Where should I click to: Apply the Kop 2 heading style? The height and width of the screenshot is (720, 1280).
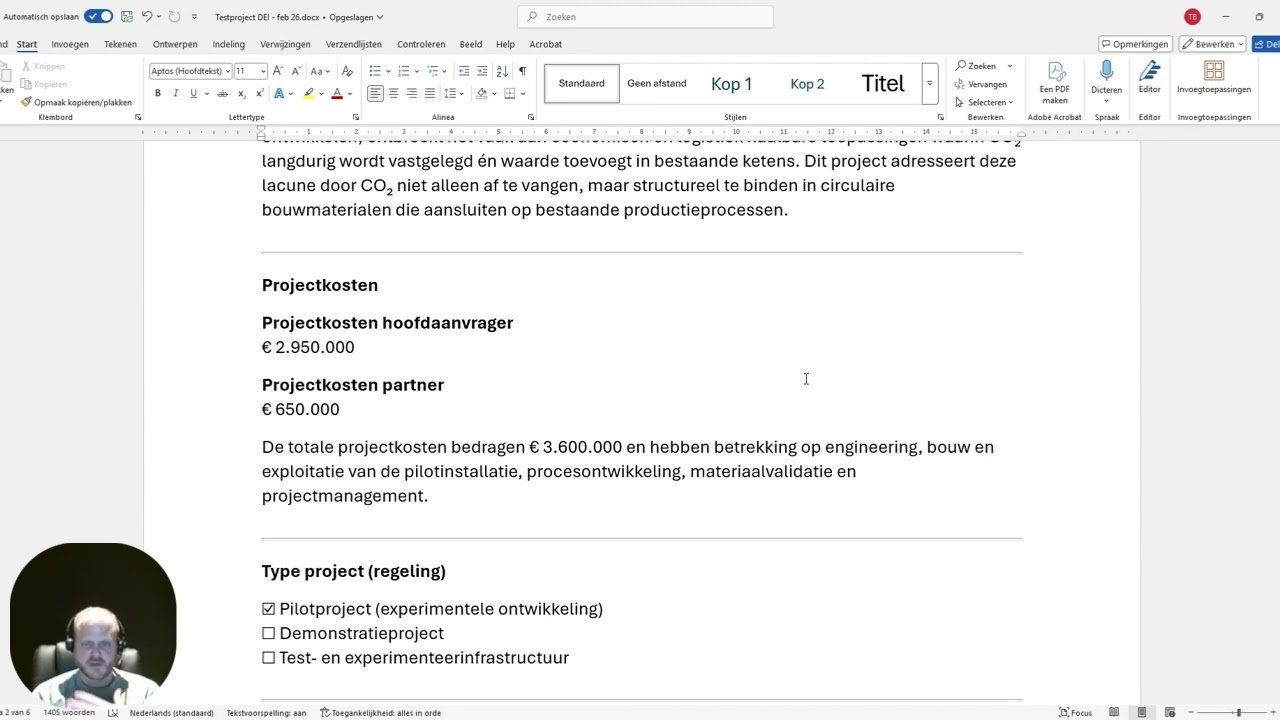807,84
